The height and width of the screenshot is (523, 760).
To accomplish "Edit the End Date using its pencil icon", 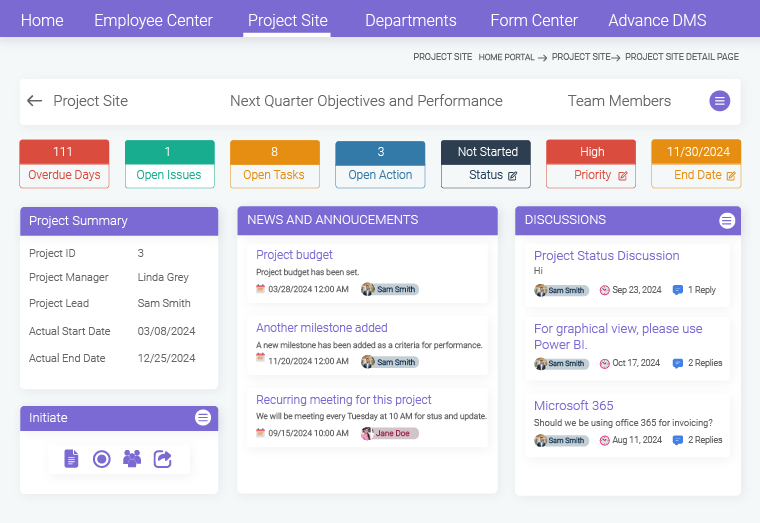I will coord(731,175).
